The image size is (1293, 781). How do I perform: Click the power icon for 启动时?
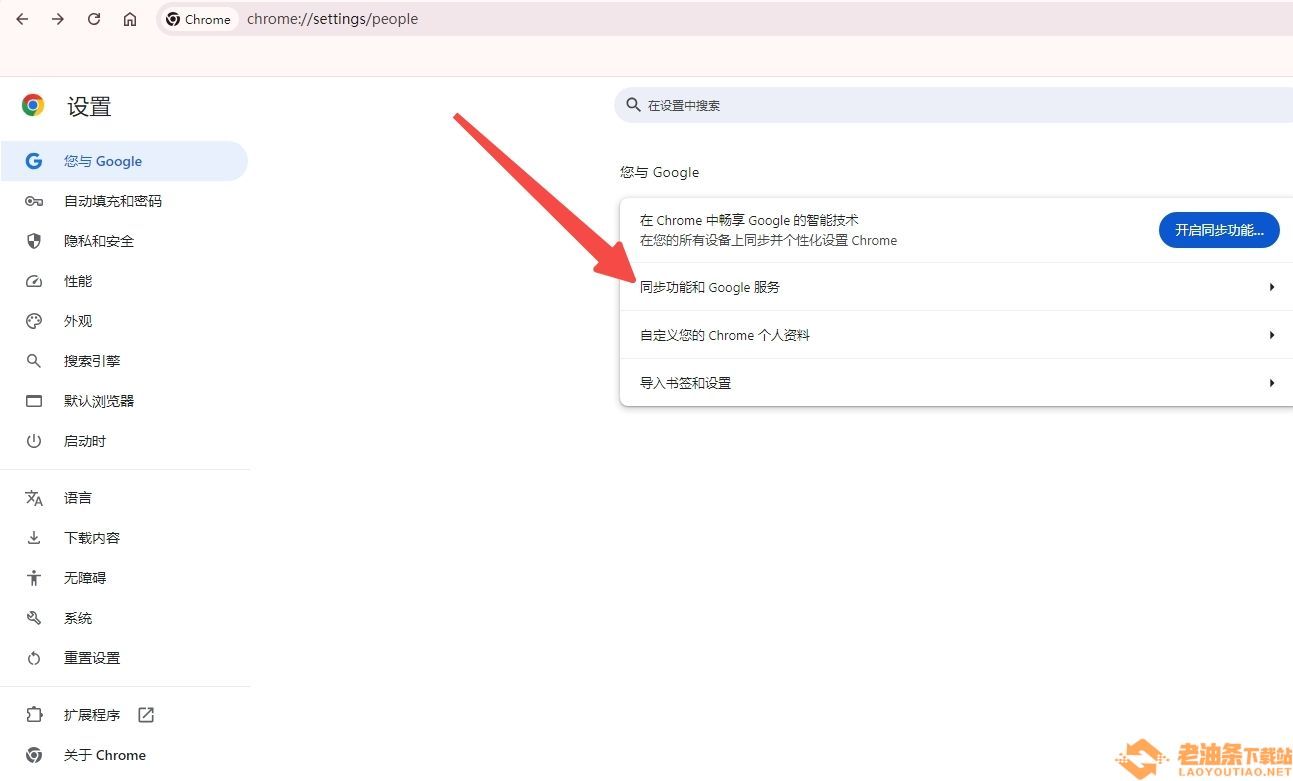coord(34,441)
